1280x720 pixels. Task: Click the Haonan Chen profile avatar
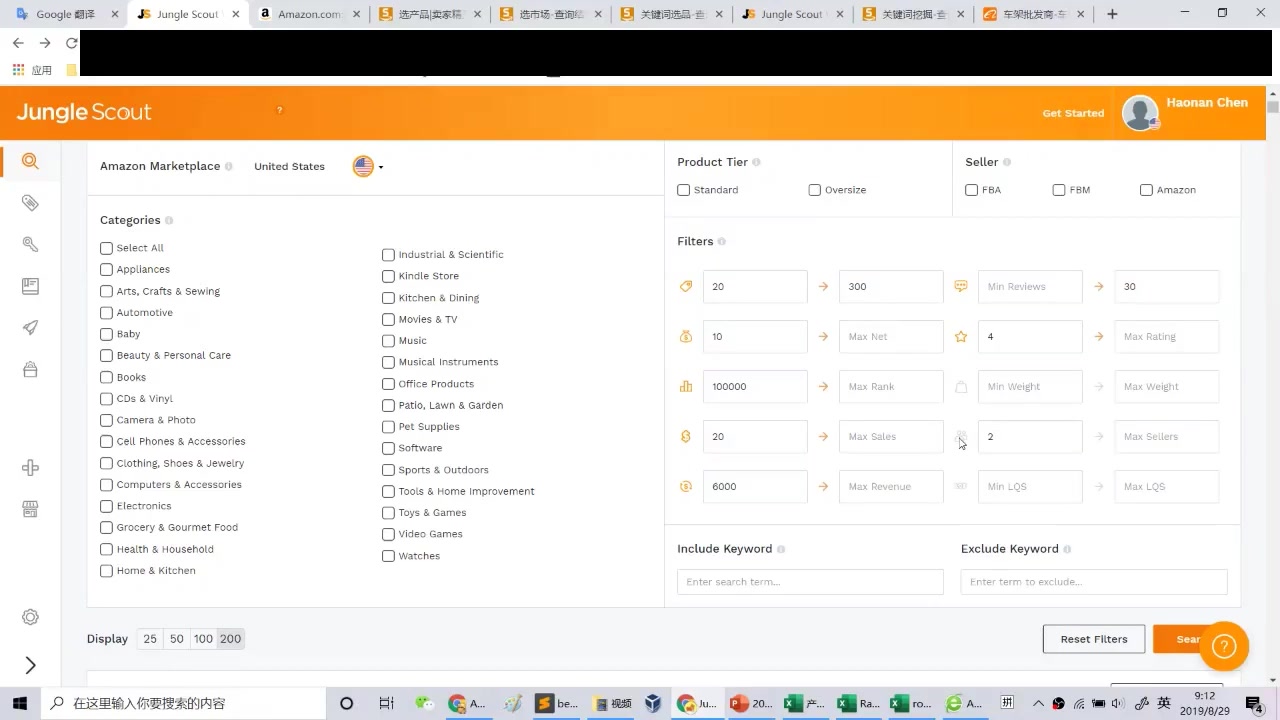(x=1140, y=113)
